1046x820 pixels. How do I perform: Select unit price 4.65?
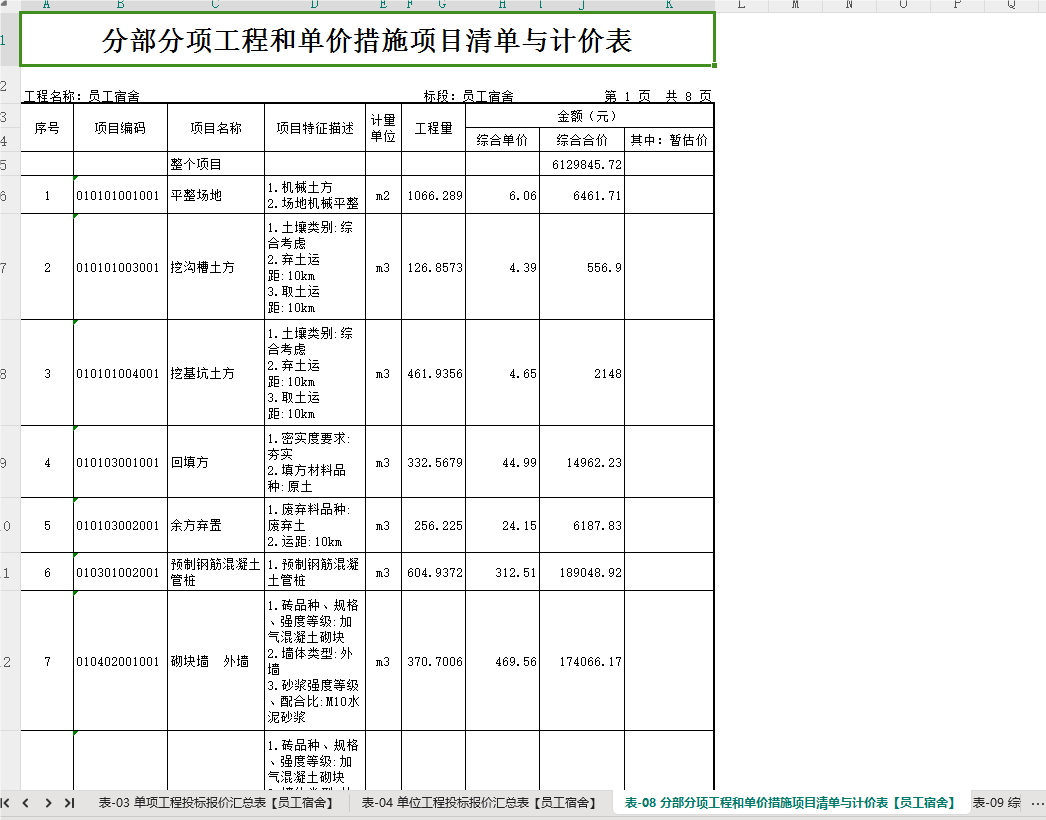pyautogui.click(x=502, y=374)
